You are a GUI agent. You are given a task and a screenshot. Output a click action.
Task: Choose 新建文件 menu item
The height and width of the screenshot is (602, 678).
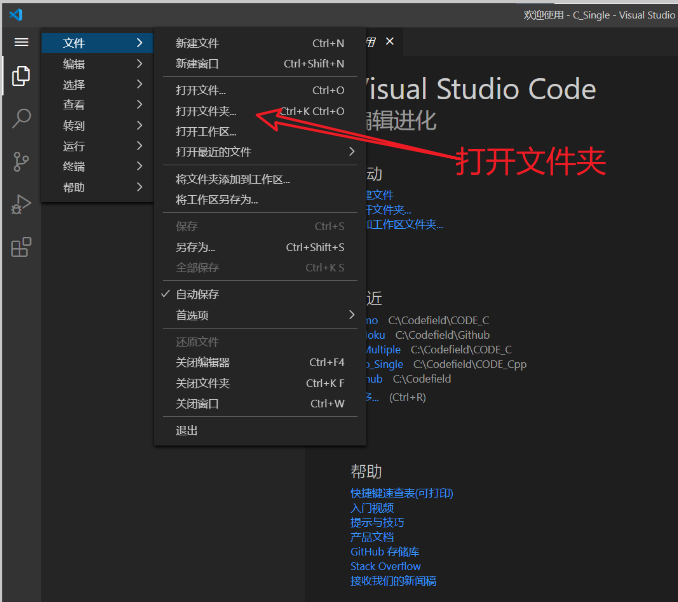click(x=260, y=43)
